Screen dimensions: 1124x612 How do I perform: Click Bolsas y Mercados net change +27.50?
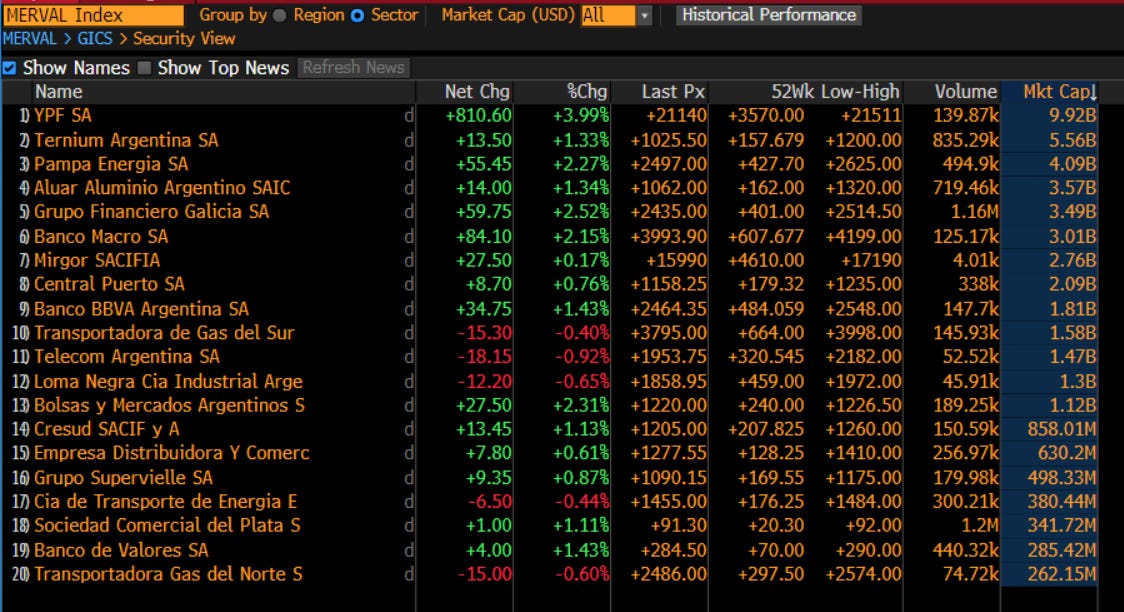[484, 405]
